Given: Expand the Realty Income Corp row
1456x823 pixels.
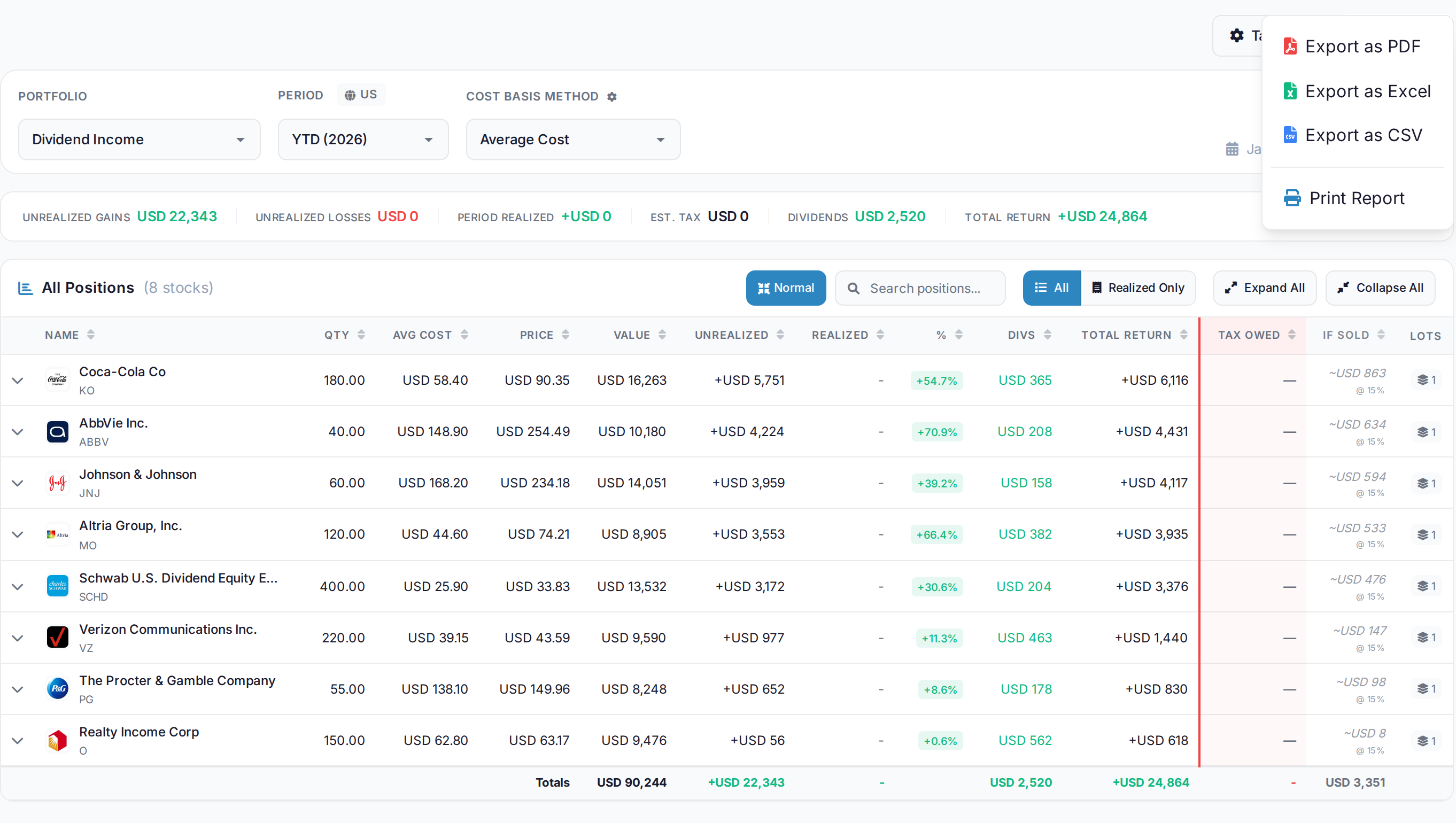Looking at the screenshot, I should coord(18,741).
